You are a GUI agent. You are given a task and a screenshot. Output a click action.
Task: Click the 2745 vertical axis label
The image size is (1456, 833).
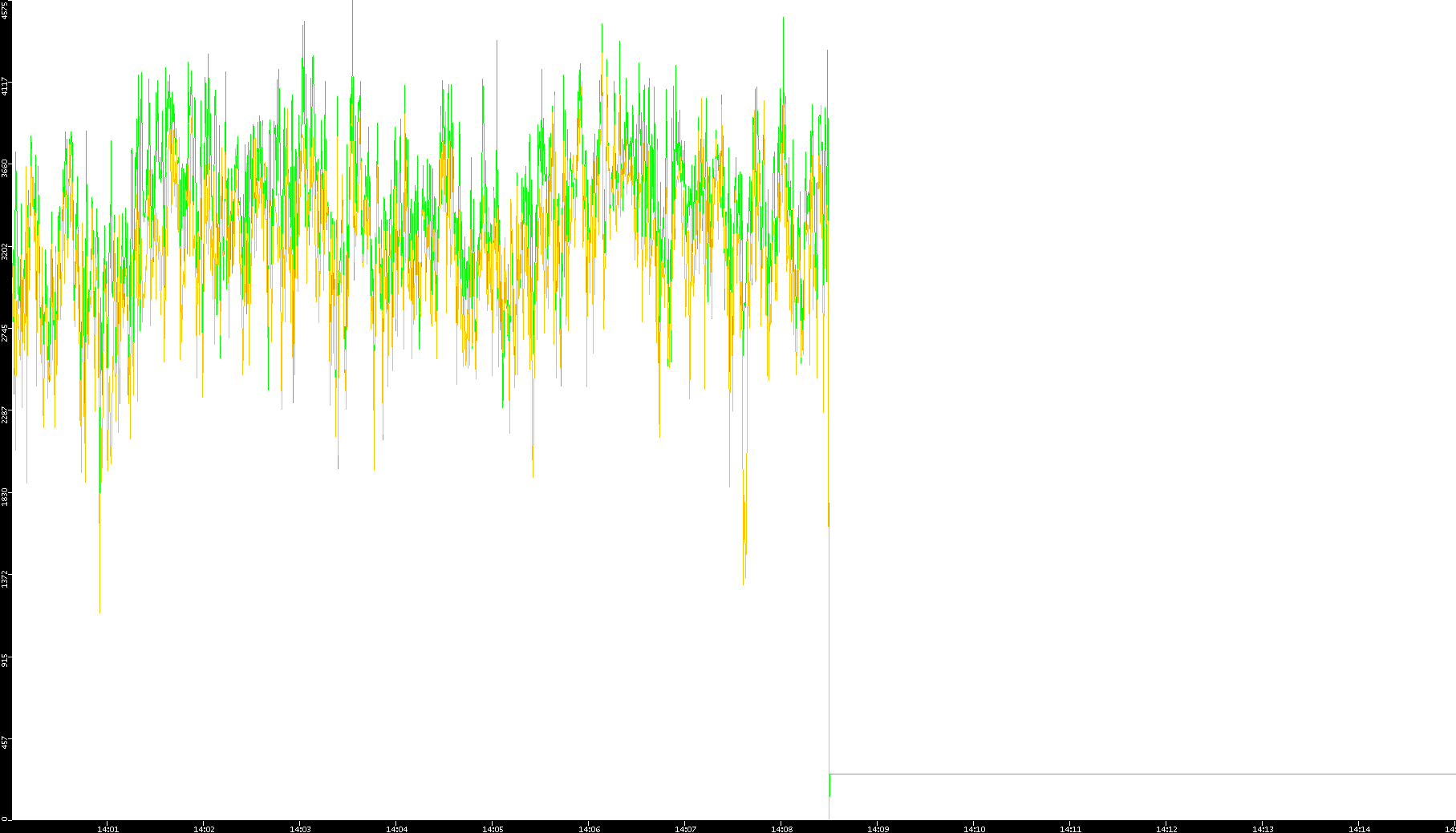pos(6,333)
